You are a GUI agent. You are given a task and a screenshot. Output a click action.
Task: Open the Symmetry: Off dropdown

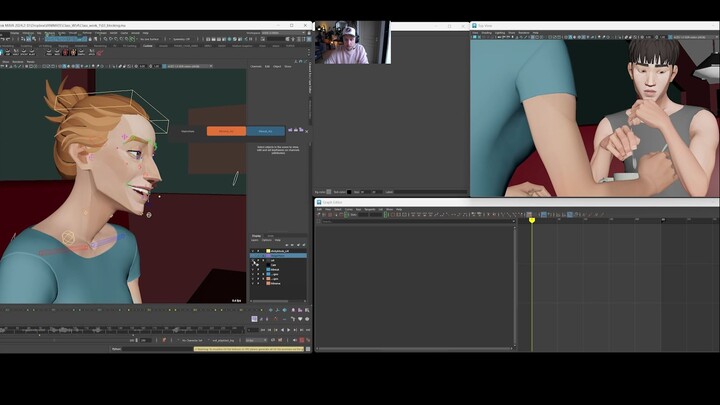point(181,39)
